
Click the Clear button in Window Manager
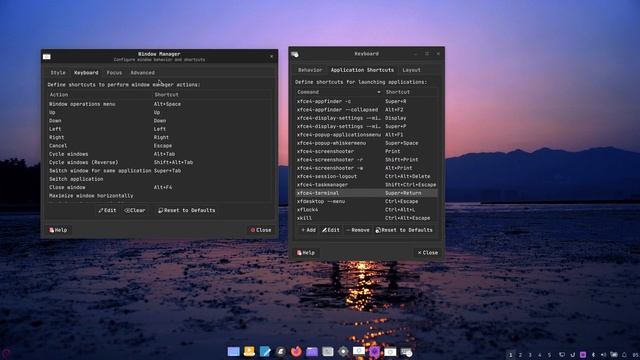coord(135,211)
